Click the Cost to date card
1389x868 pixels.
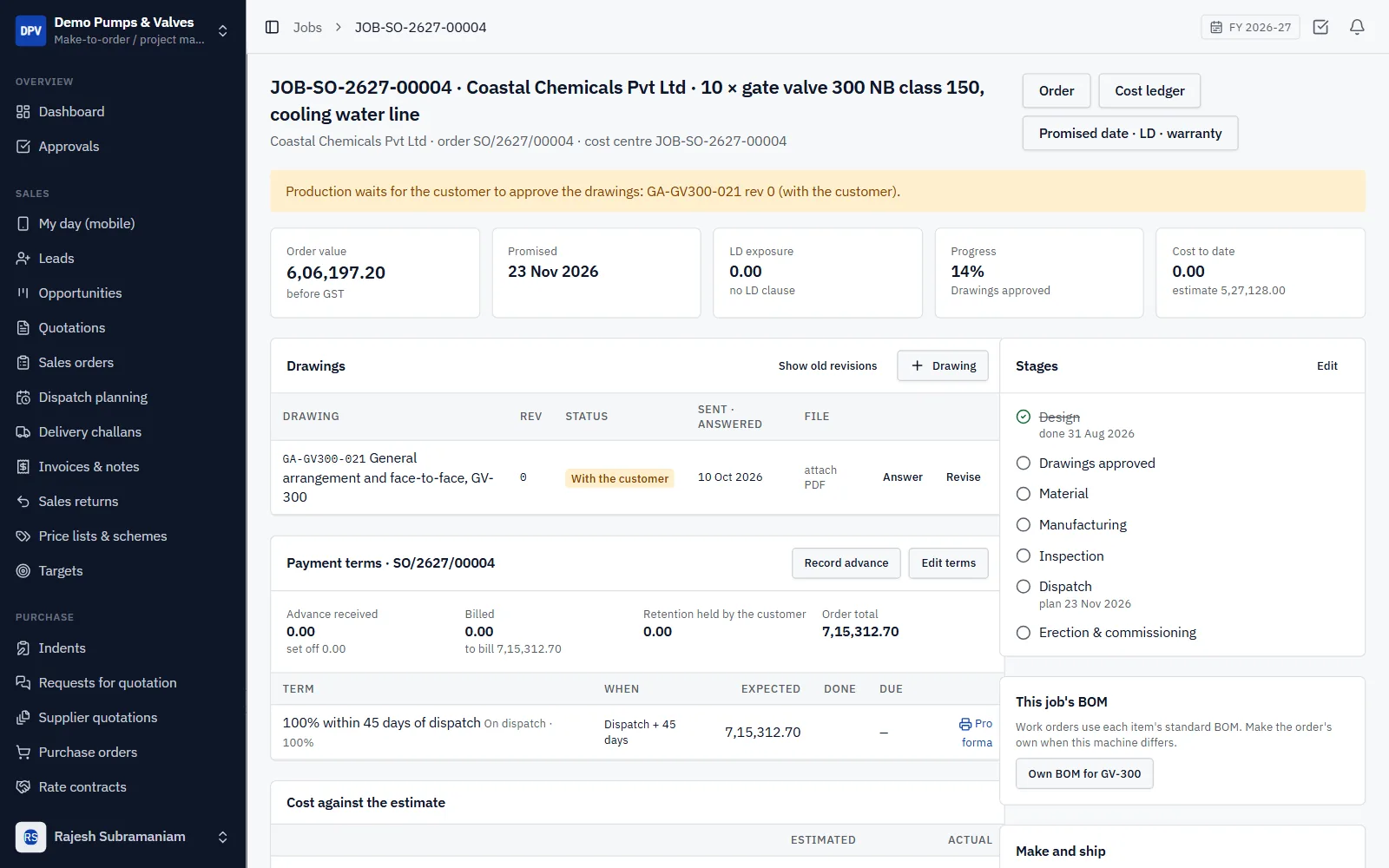[x=1261, y=273]
